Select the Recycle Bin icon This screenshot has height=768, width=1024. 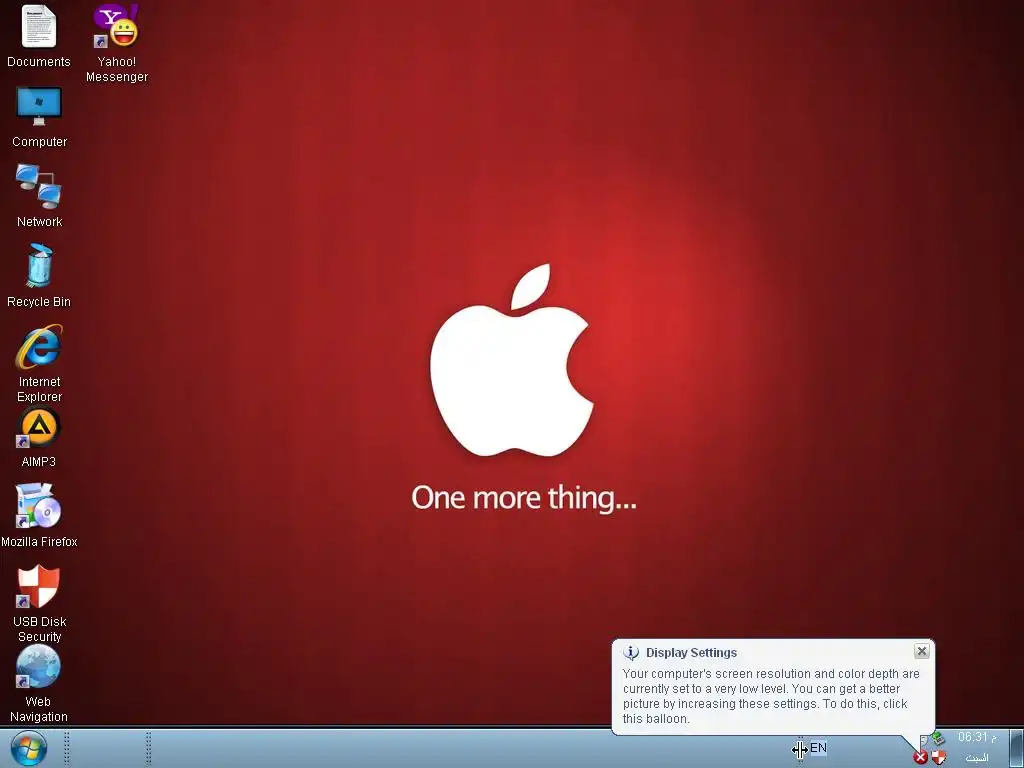pos(39,276)
